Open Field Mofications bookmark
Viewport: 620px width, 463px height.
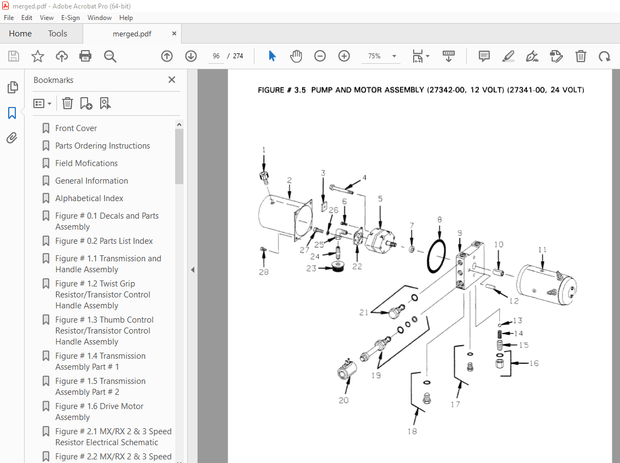86,163
